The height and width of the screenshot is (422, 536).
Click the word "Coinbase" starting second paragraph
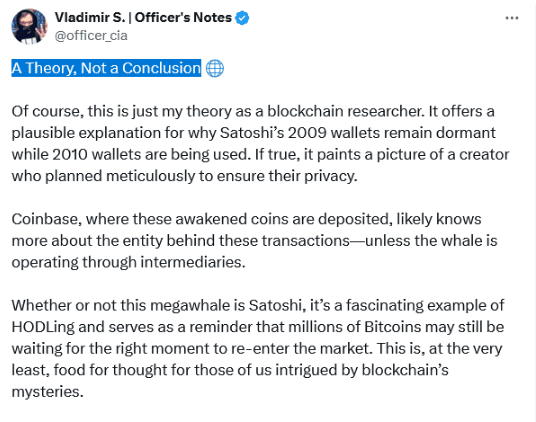coord(46,219)
